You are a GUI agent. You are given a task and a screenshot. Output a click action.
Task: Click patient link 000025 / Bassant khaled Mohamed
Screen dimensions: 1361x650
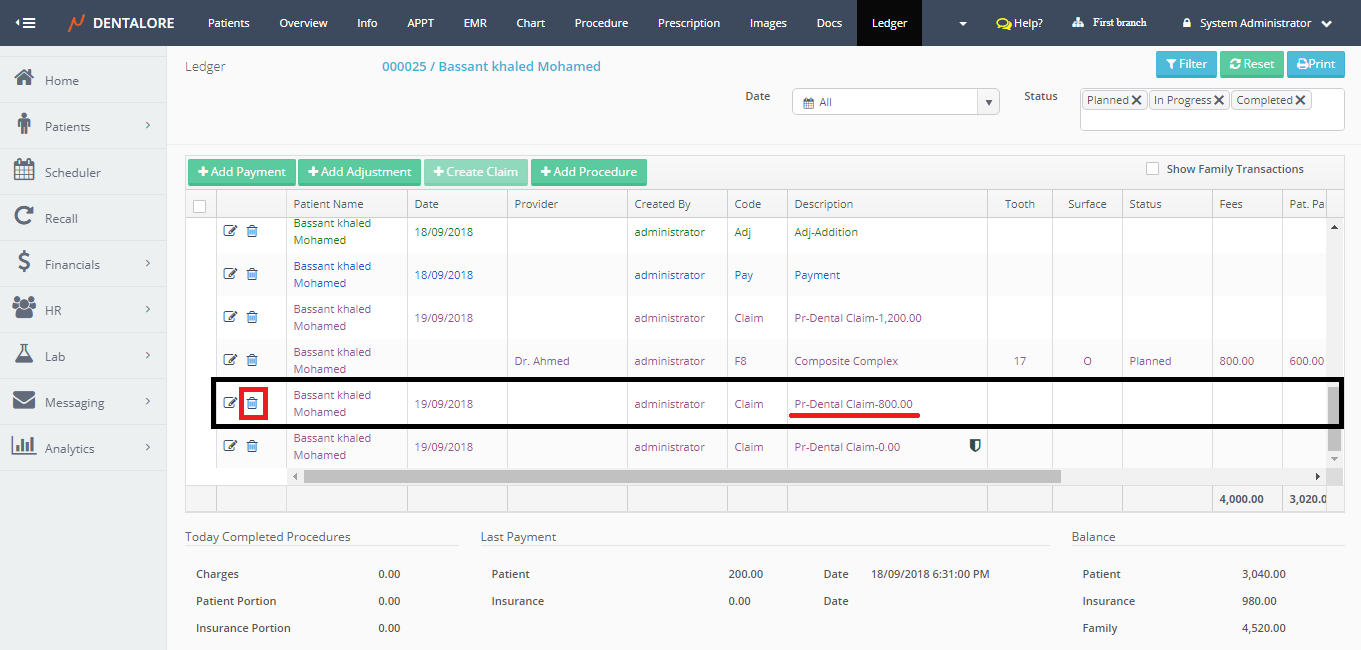pyautogui.click(x=491, y=66)
